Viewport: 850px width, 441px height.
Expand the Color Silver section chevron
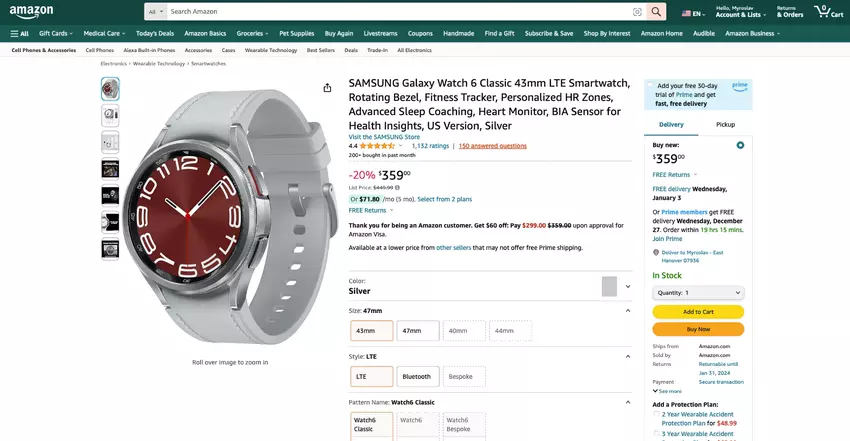[628, 286]
